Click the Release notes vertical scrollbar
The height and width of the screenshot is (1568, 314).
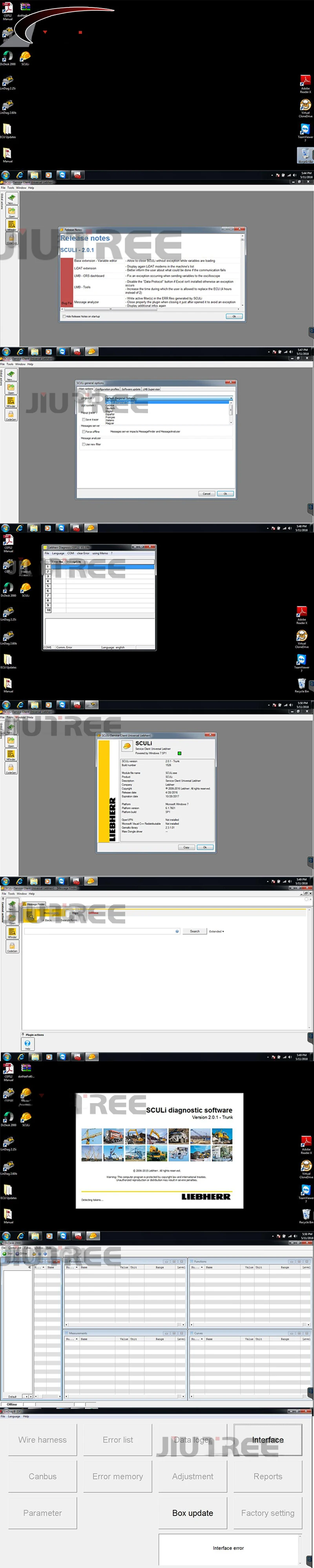(x=243, y=271)
